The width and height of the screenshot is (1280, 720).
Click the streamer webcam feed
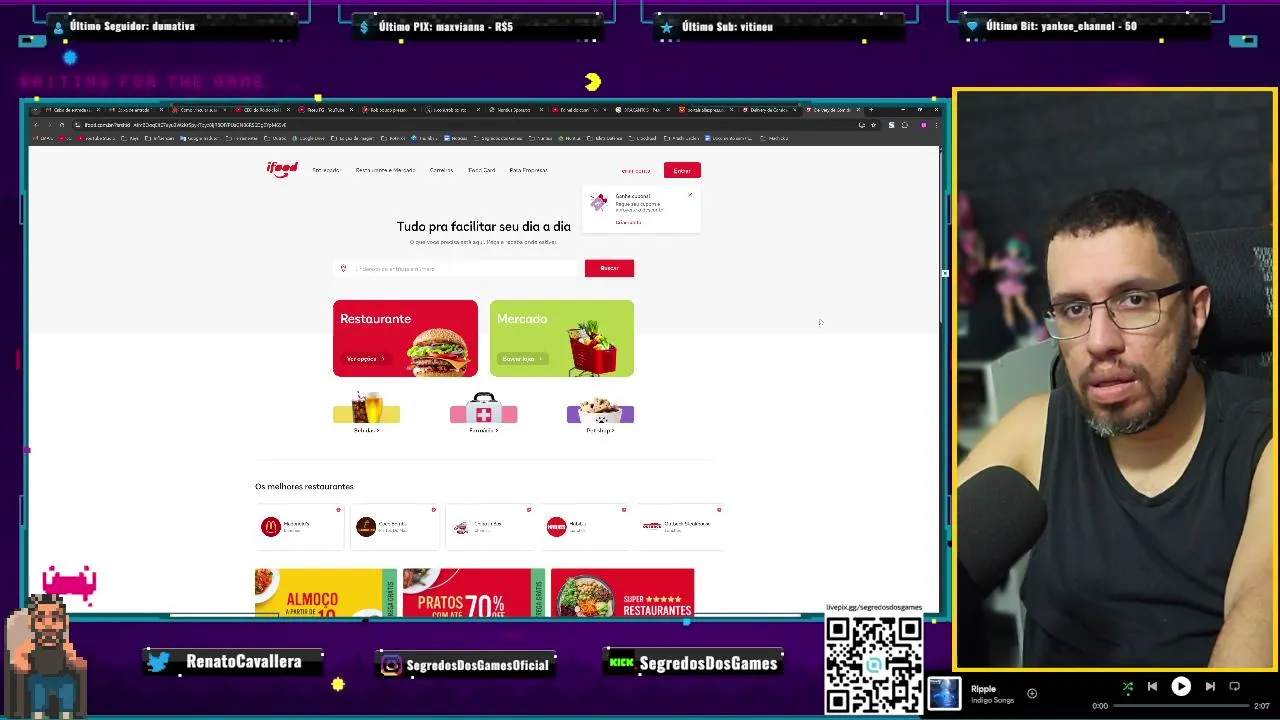click(x=1115, y=380)
